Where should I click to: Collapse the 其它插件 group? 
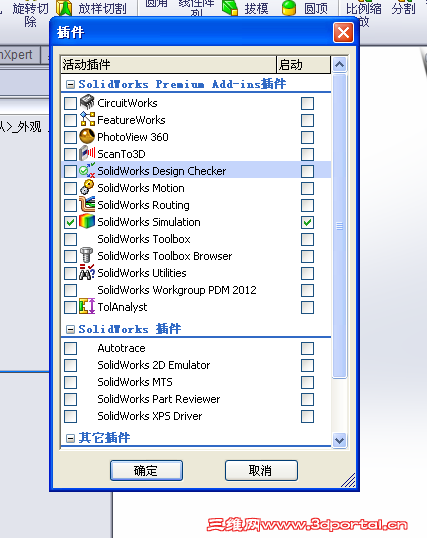point(70,438)
